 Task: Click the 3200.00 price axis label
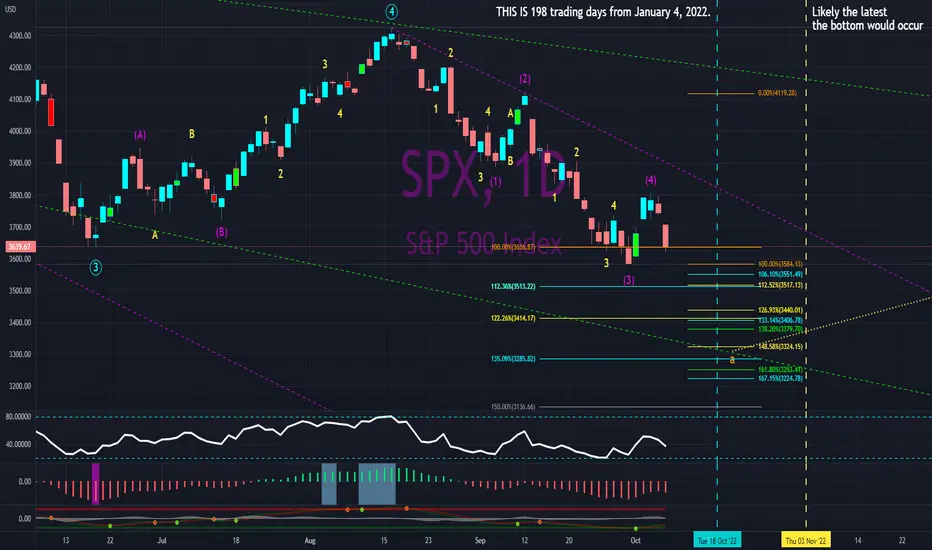pos(20,386)
